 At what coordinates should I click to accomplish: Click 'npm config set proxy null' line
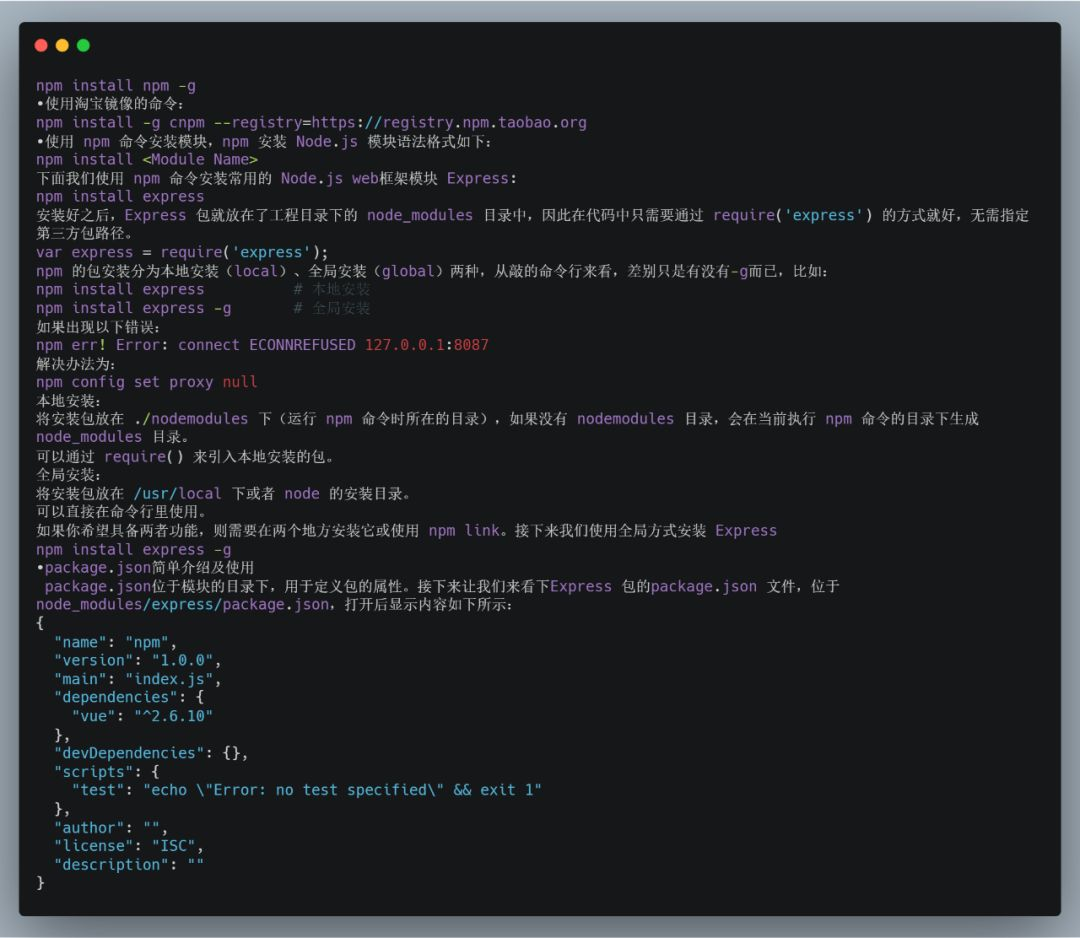[x=147, y=382]
